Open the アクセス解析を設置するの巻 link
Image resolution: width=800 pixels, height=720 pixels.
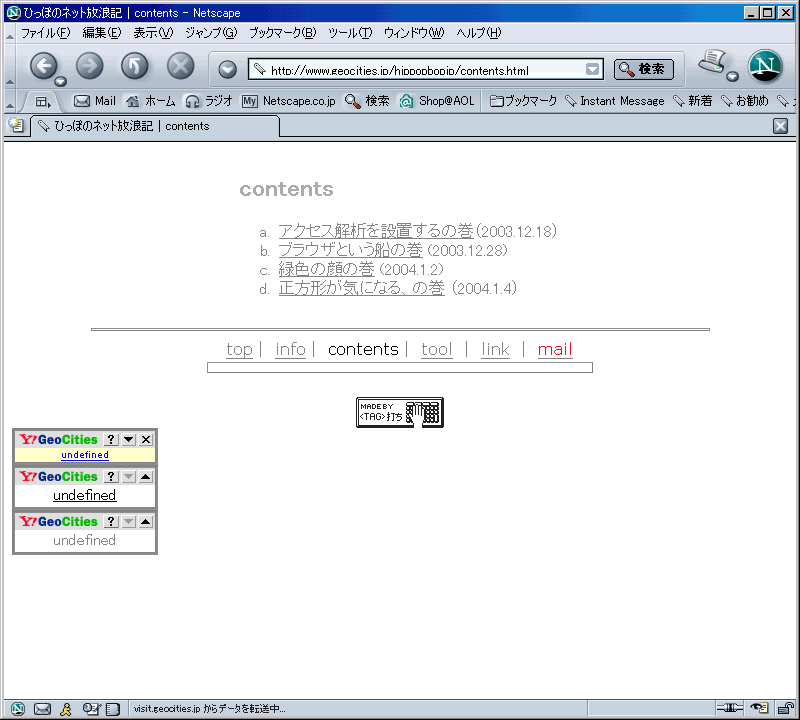tap(376, 231)
